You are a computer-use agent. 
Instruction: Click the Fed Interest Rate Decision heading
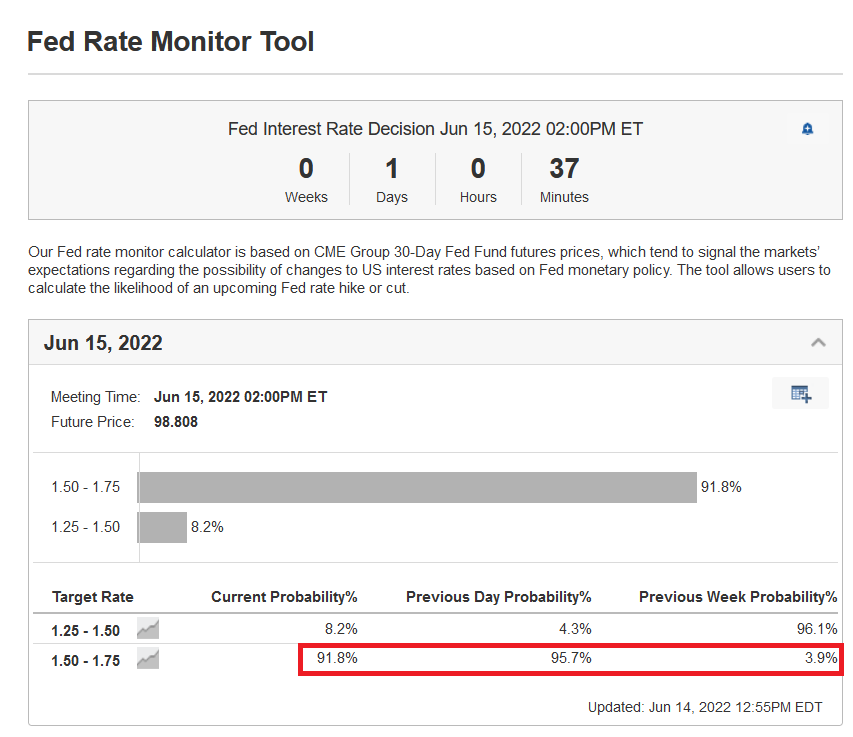pyautogui.click(x=435, y=129)
